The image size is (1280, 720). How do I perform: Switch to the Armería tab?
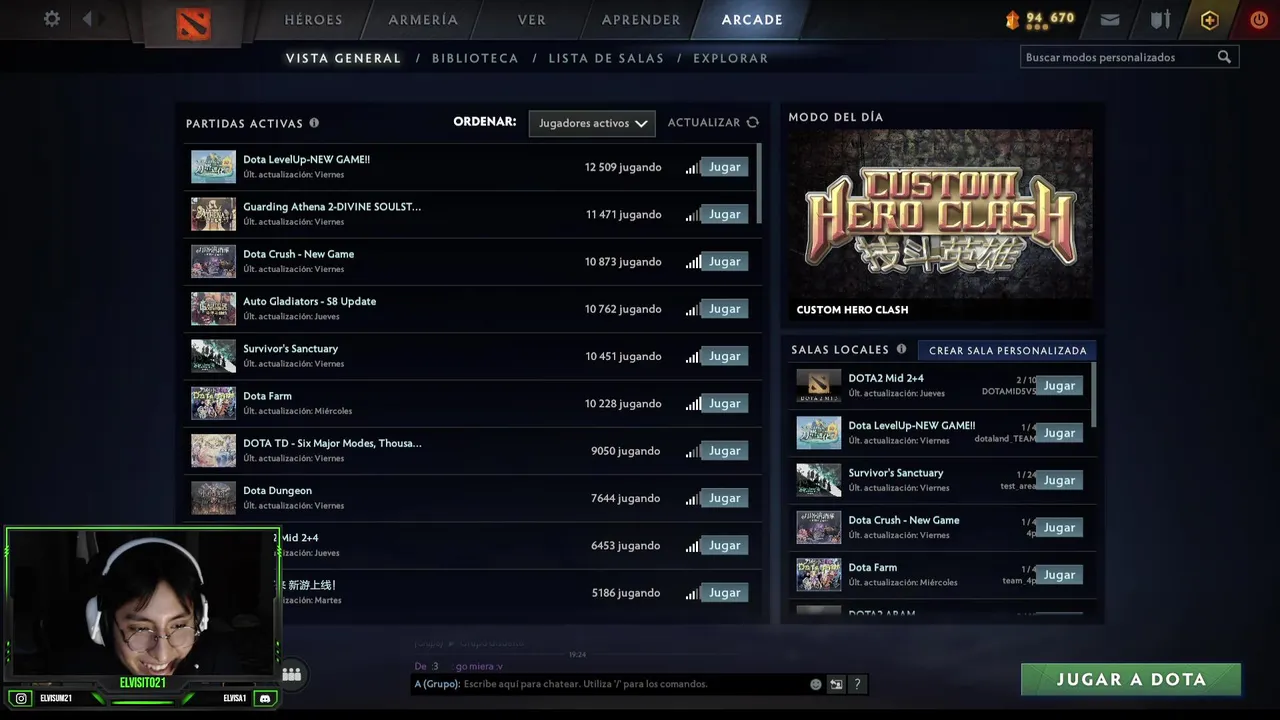pyautogui.click(x=423, y=20)
